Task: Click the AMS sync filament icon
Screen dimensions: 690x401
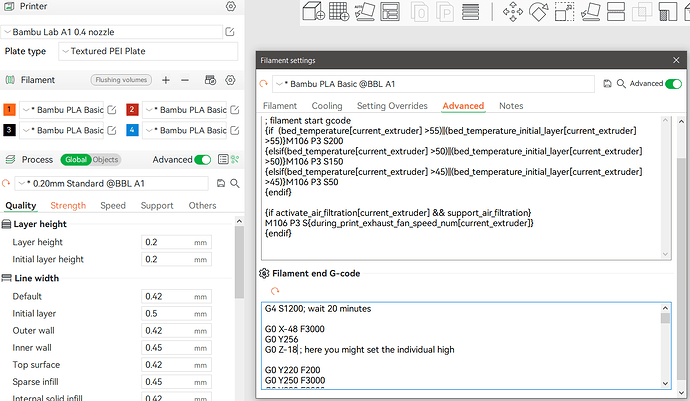Action: 210,80
